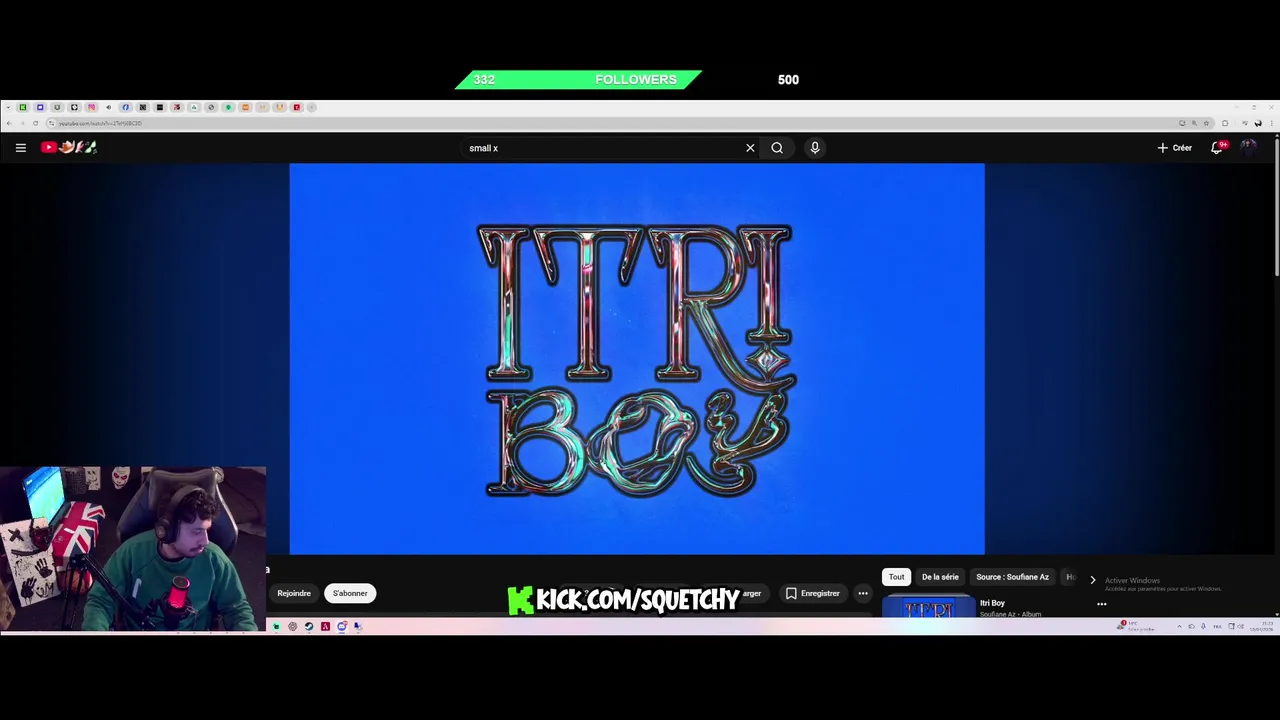Open the 'Itri Boy' title link in sidebar

[992, 603]
